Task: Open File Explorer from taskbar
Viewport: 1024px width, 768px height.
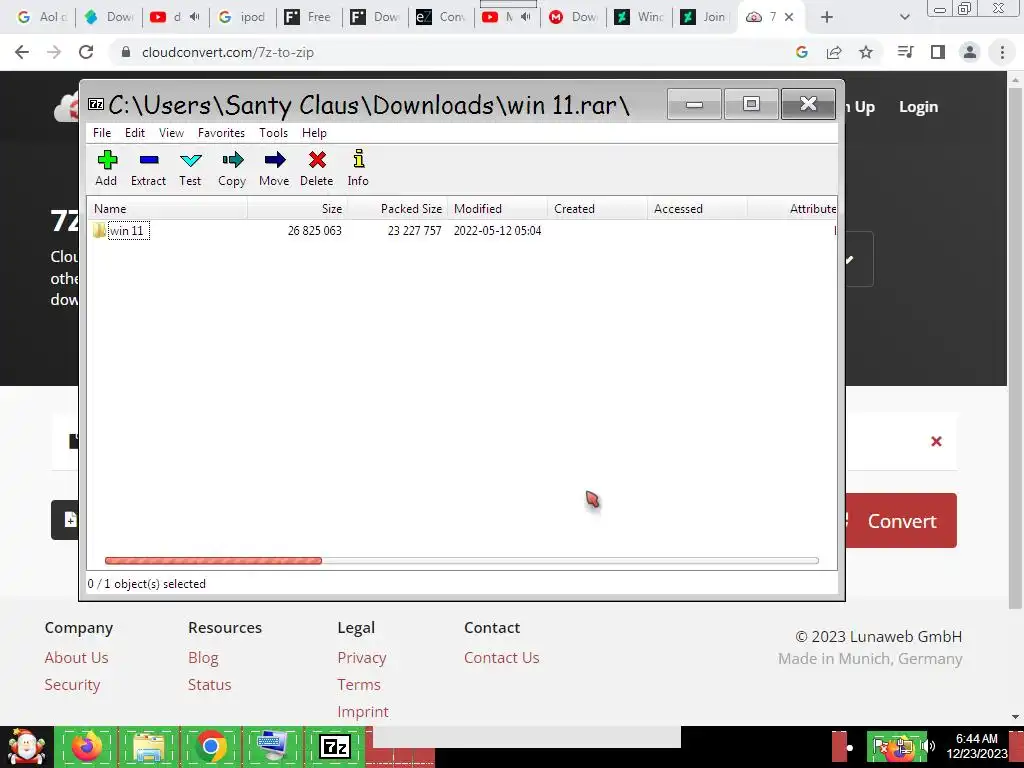Action: tap(148, 746)
